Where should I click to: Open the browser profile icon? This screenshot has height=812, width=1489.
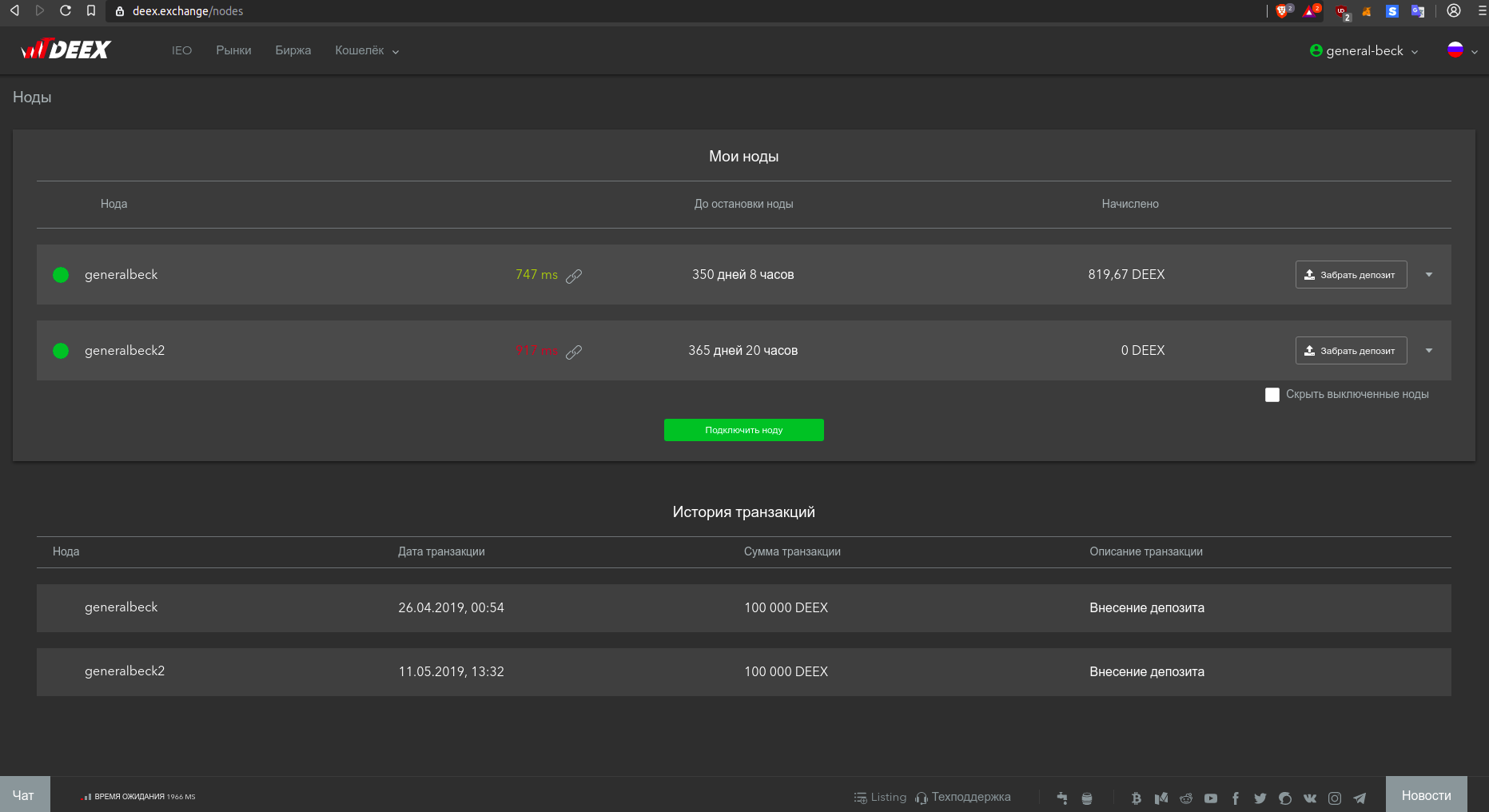coord(1454,10)
